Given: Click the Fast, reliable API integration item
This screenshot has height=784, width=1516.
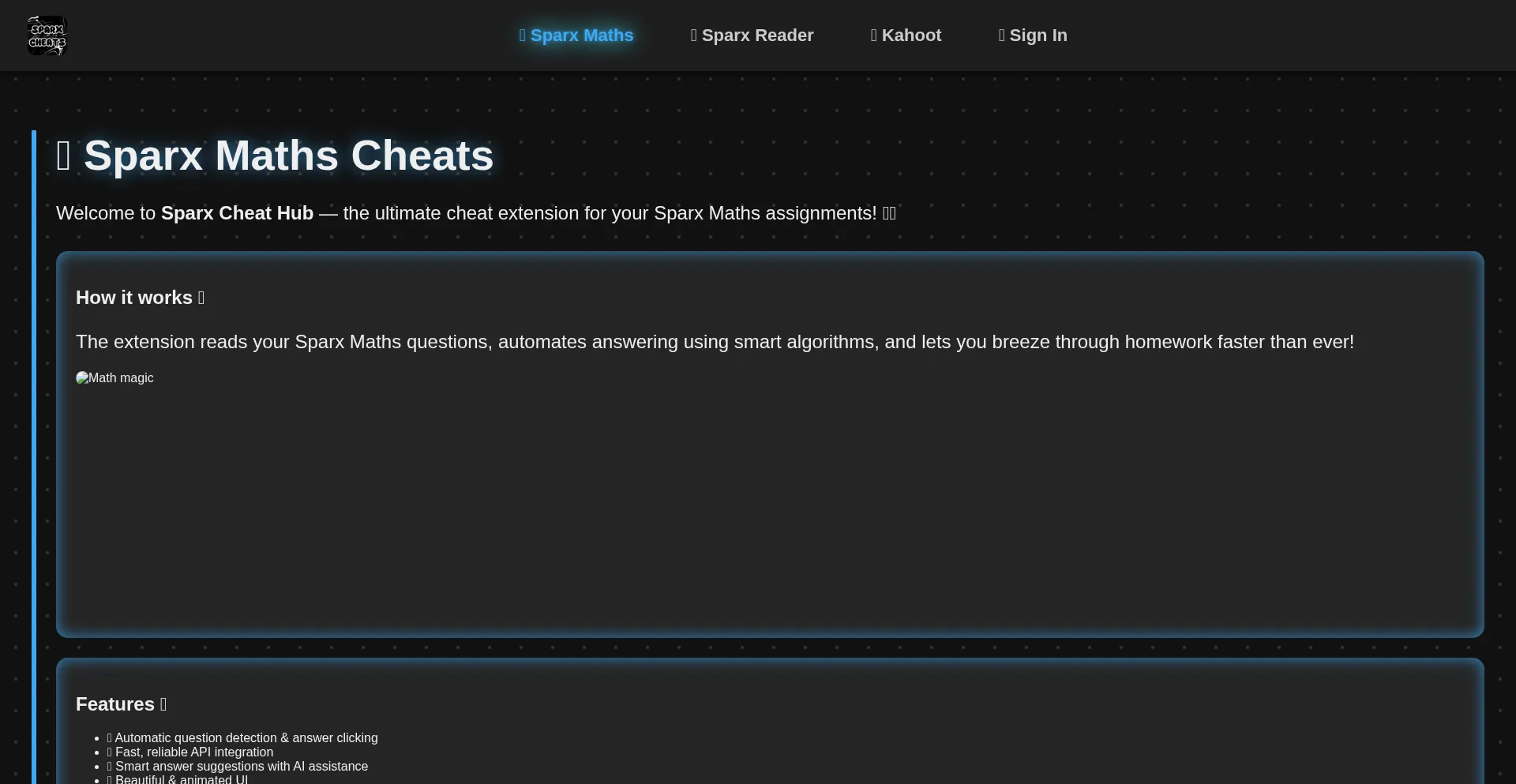Looking at the screenshot, I should [193, 752].
